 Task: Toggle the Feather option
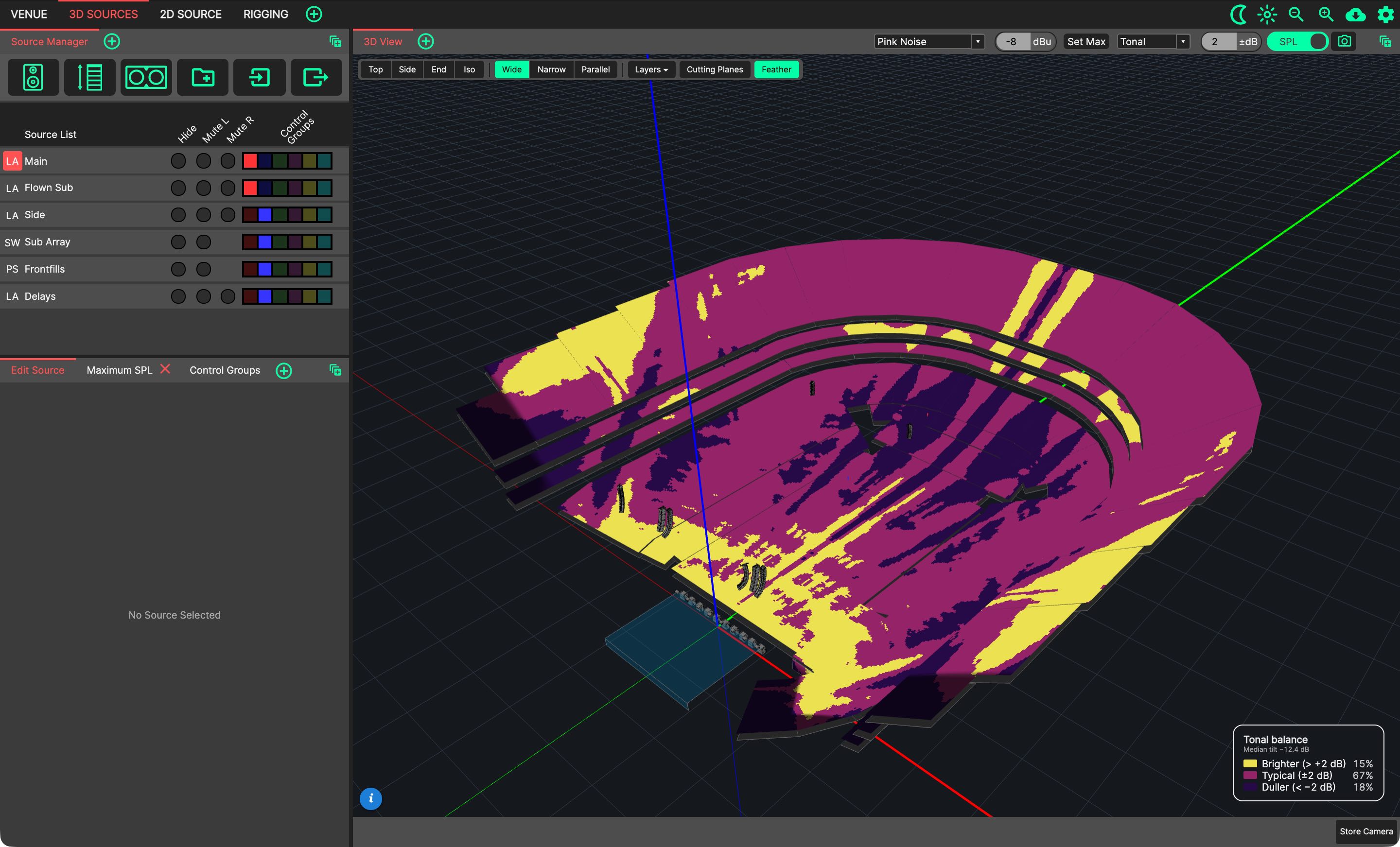[776, 69]
